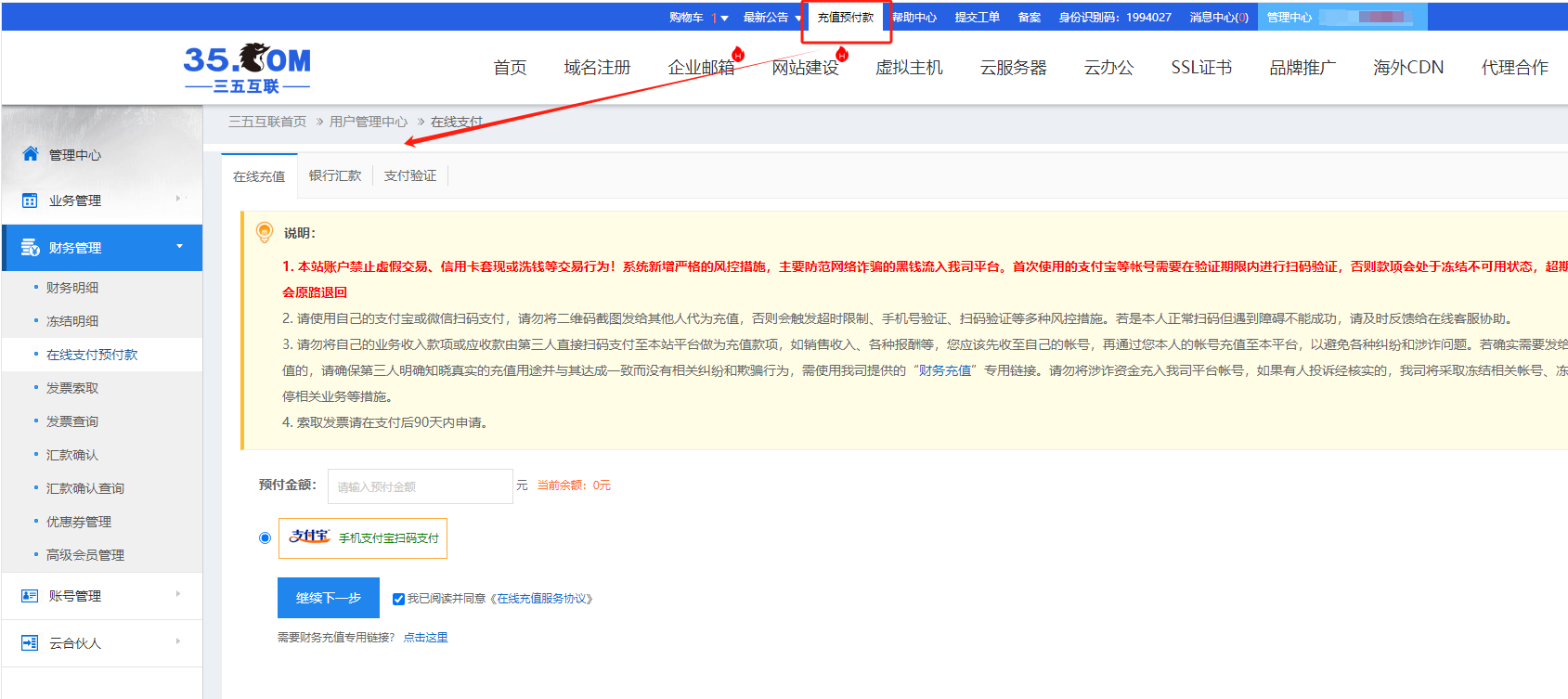Click the lightbulb tip icon beside 说明

point(265,232)
